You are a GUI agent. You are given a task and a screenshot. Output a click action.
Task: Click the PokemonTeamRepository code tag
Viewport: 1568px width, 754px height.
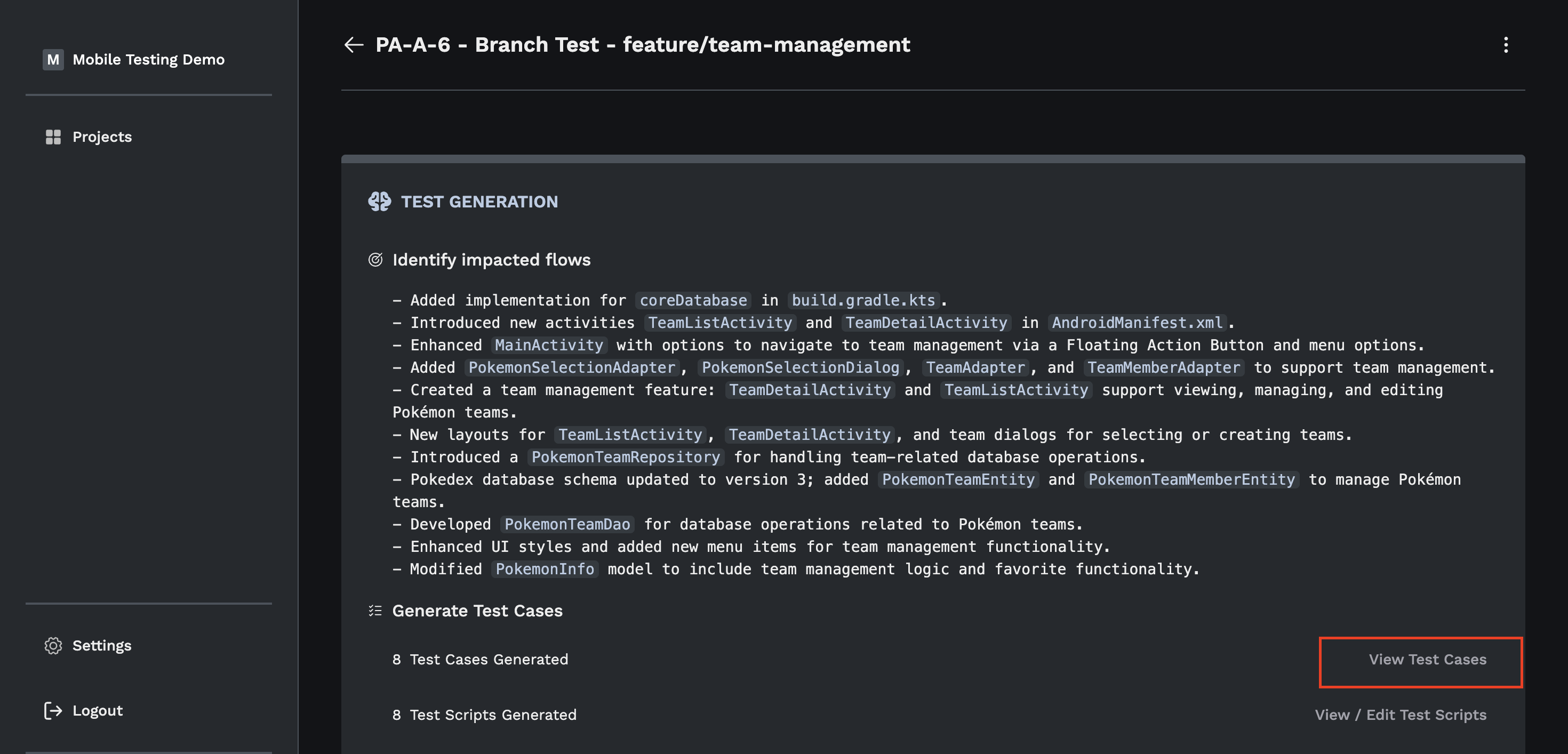click(x=625, y=457)
